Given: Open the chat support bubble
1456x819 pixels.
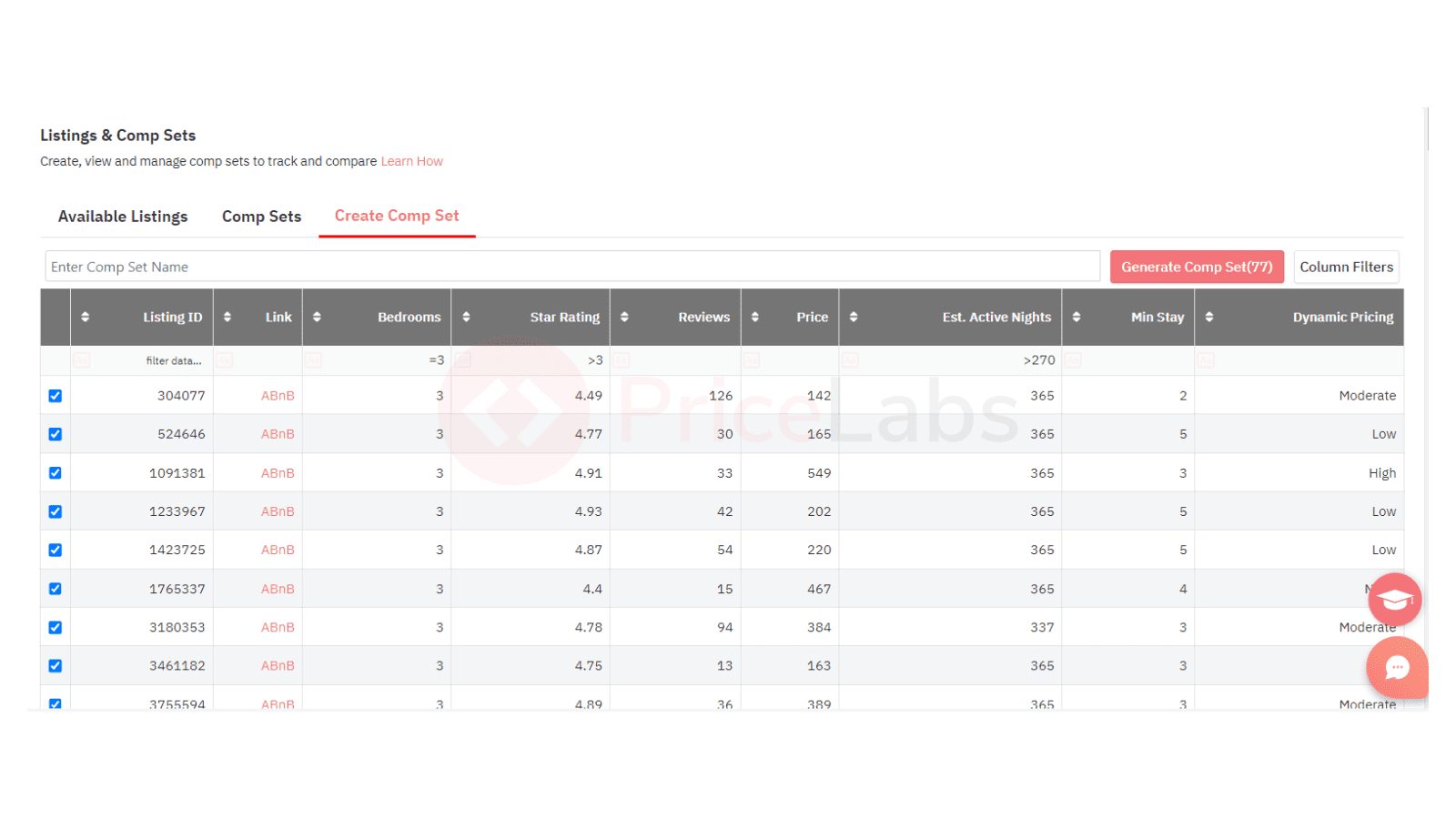Looking at the screenshot, I should coord(1397,668).
